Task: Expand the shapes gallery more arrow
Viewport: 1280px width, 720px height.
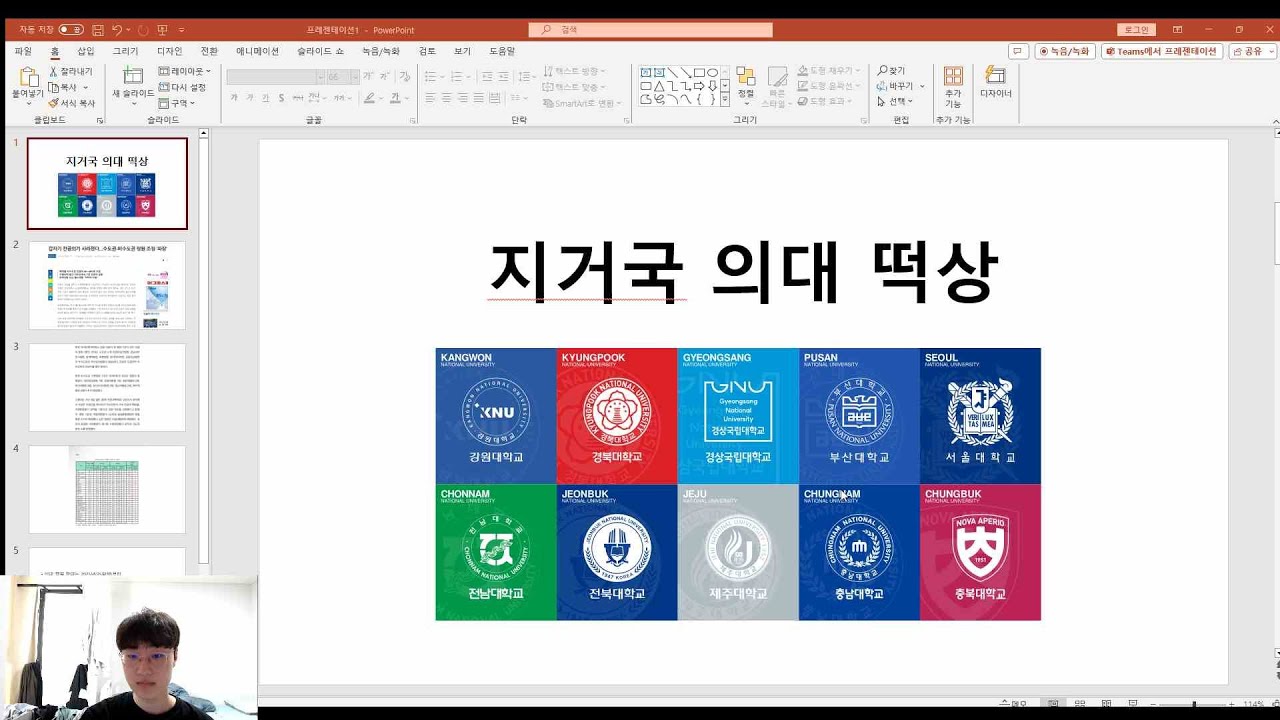Action: [725, 99]
